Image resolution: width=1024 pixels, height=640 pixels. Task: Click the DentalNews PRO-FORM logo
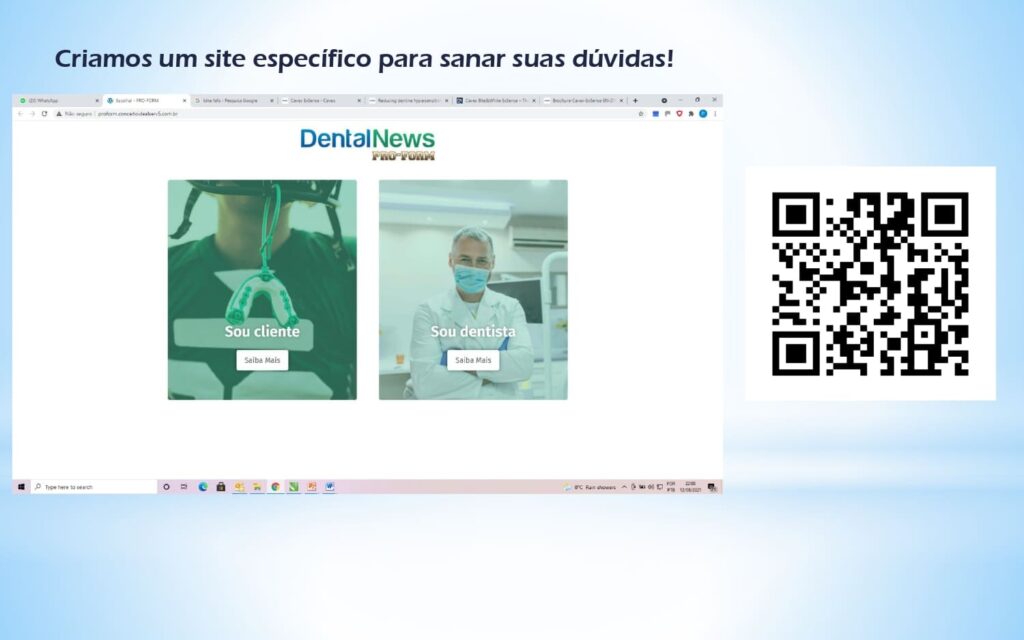coord(368,144)
